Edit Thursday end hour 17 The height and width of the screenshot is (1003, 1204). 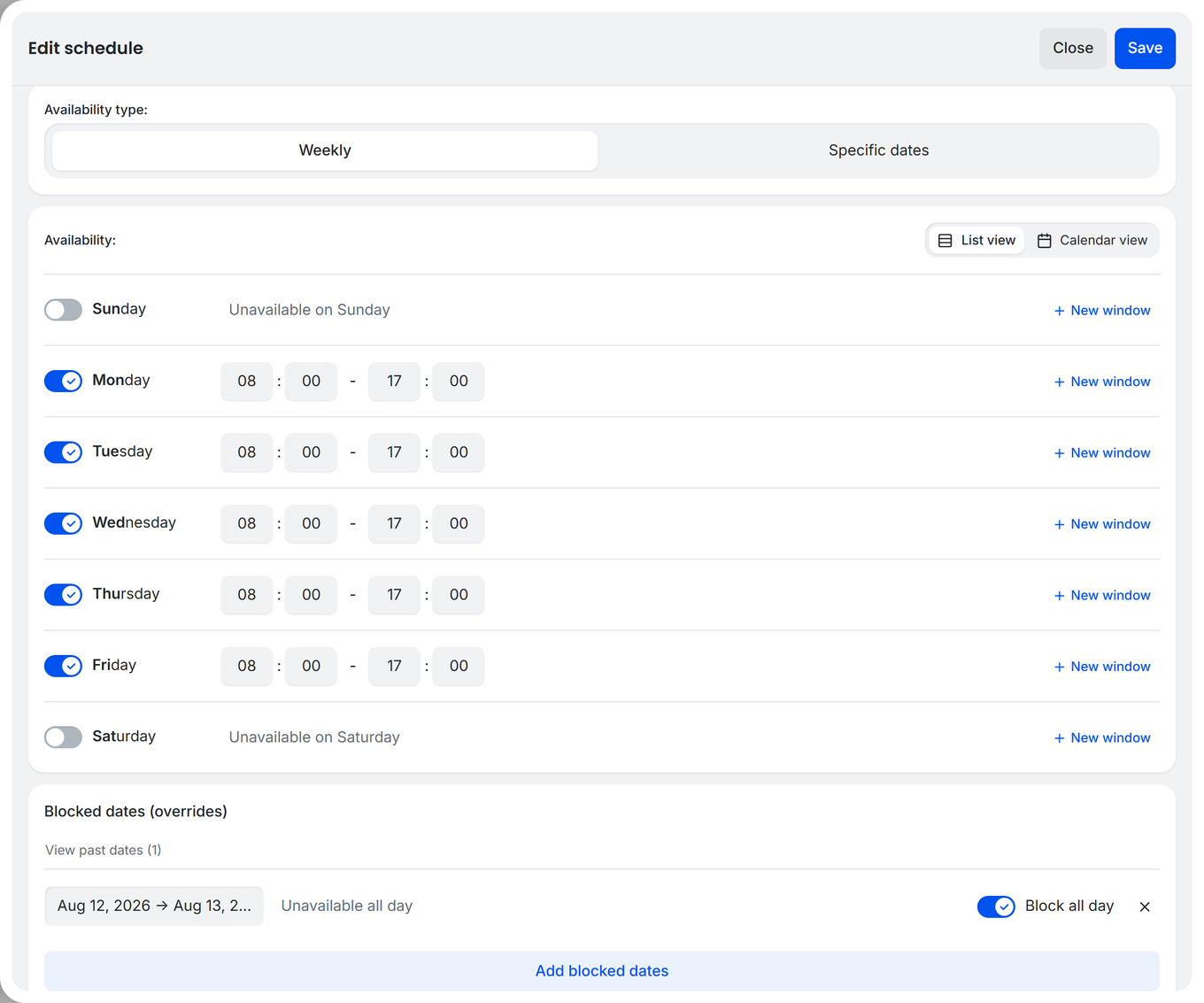[x=394, y=595]
